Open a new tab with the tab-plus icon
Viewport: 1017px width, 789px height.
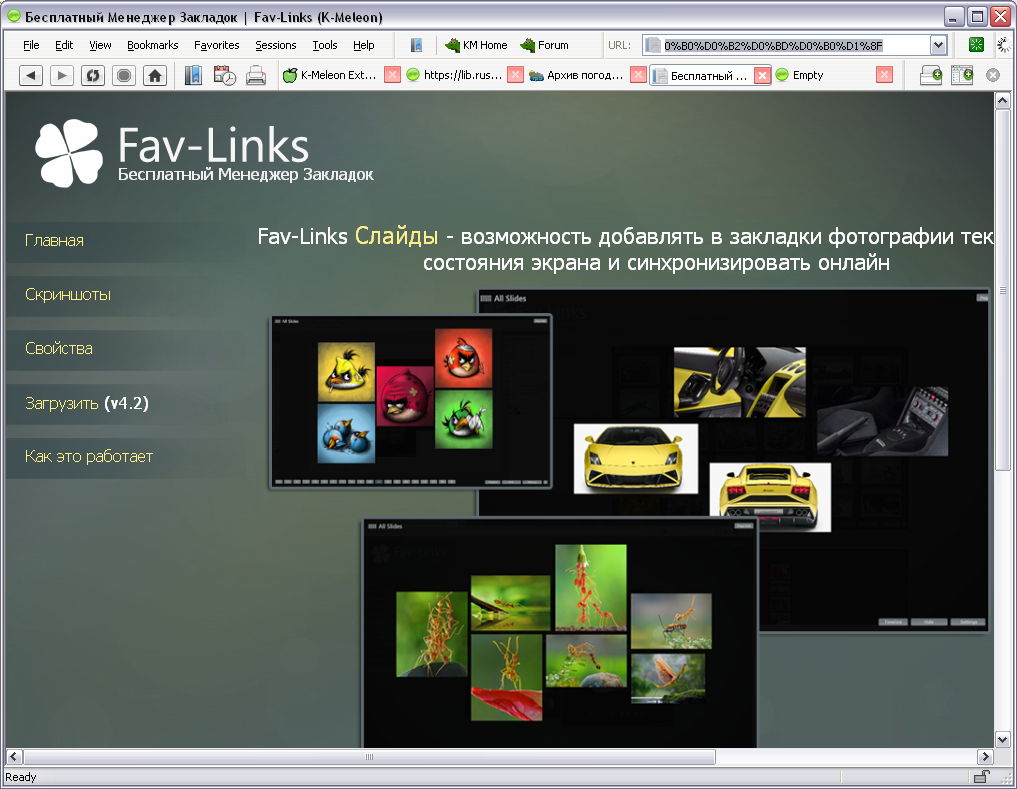point(931,75)
